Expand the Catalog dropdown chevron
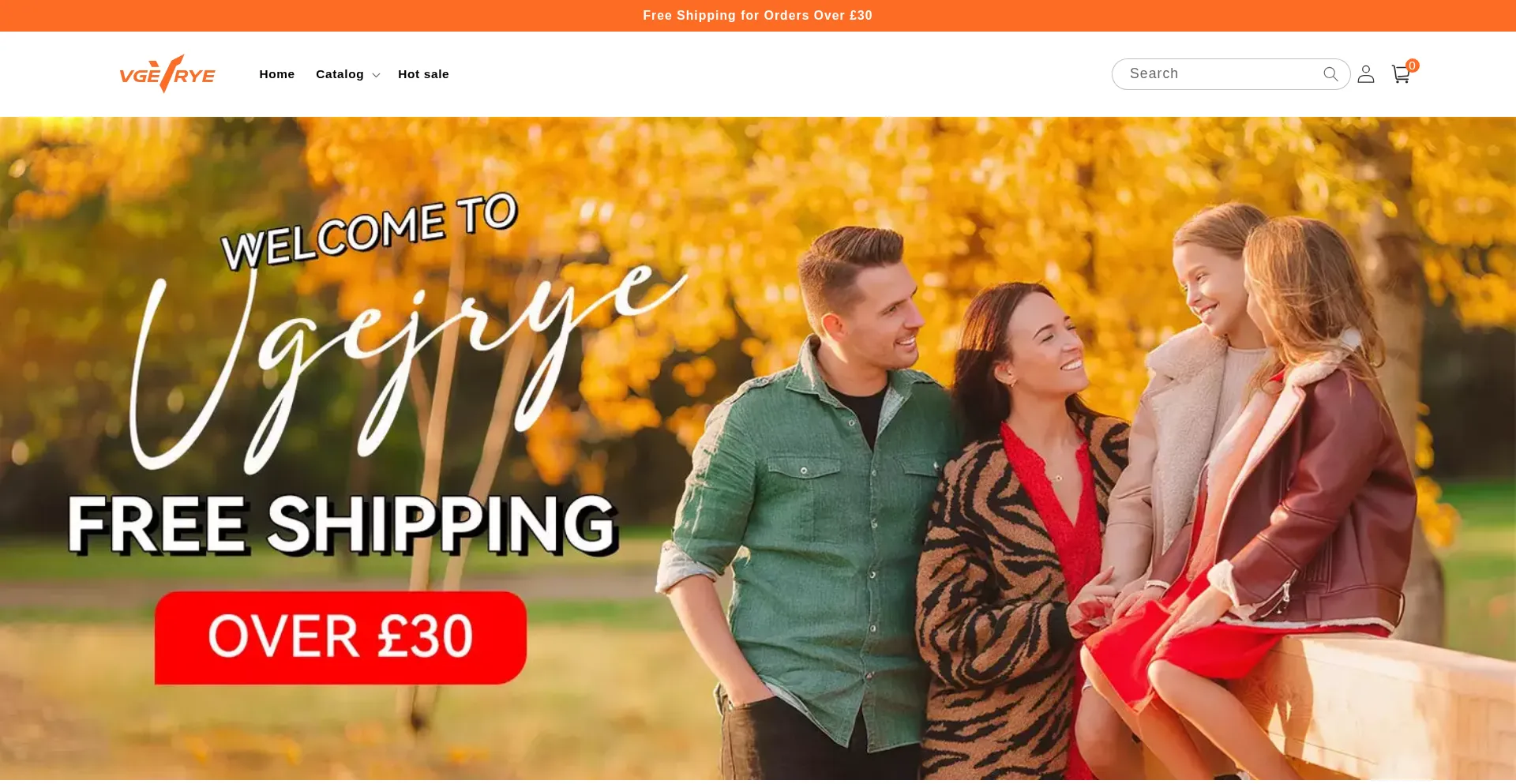This screenshot has height=784, width=1516. click(x=377, y=75)
